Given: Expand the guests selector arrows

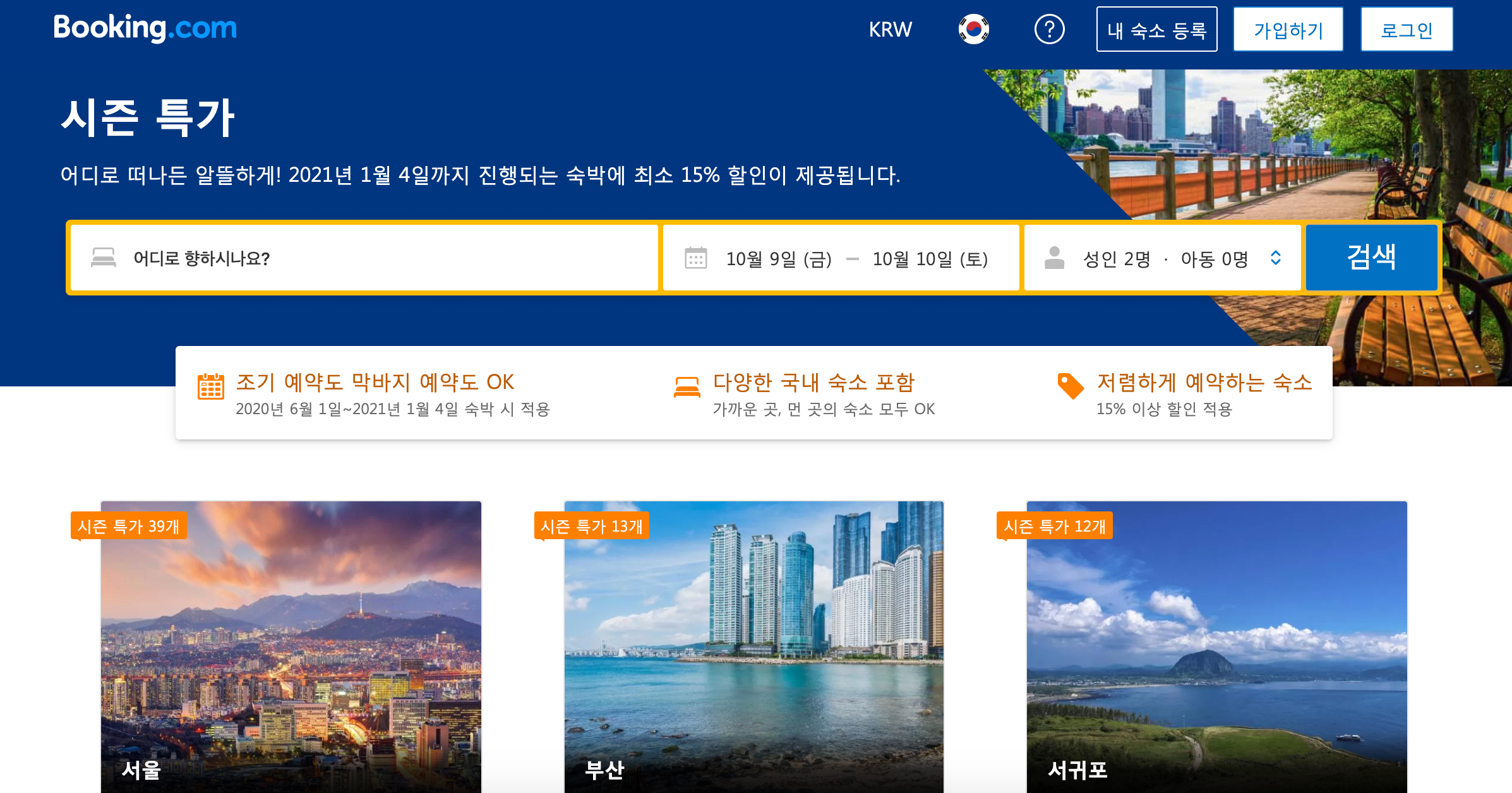Looking at the screenshot, I should (1275, 258).
